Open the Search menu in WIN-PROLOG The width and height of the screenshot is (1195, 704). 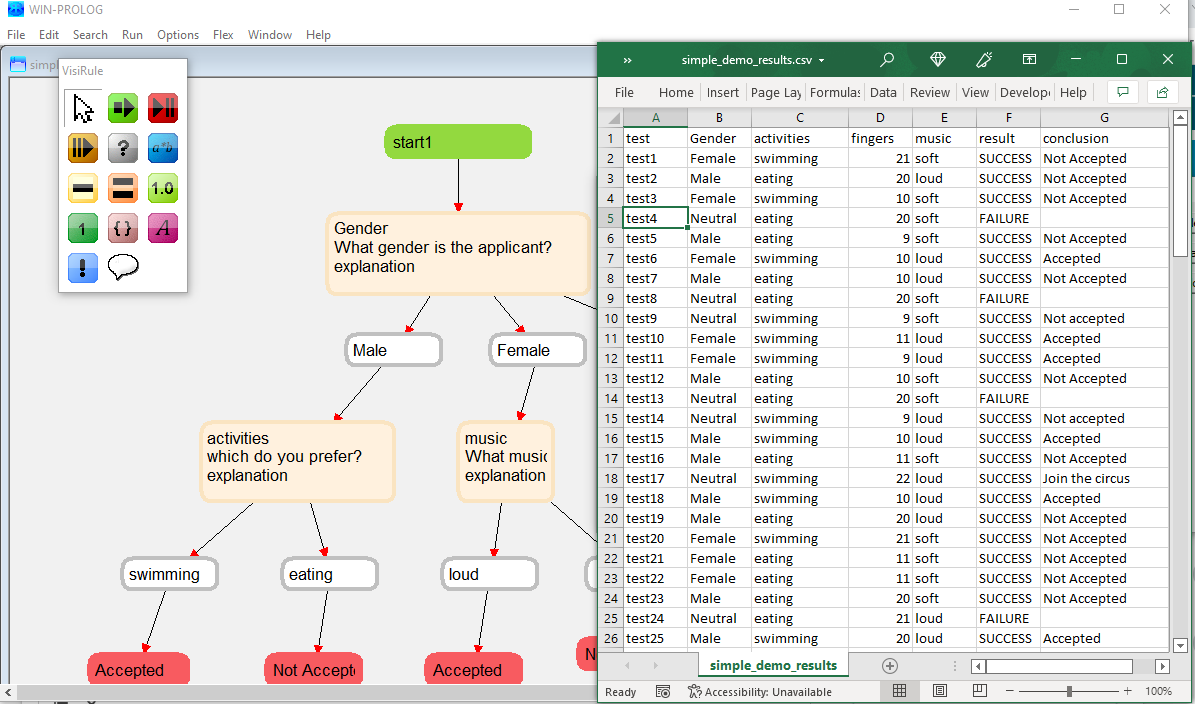click(90, 35)
